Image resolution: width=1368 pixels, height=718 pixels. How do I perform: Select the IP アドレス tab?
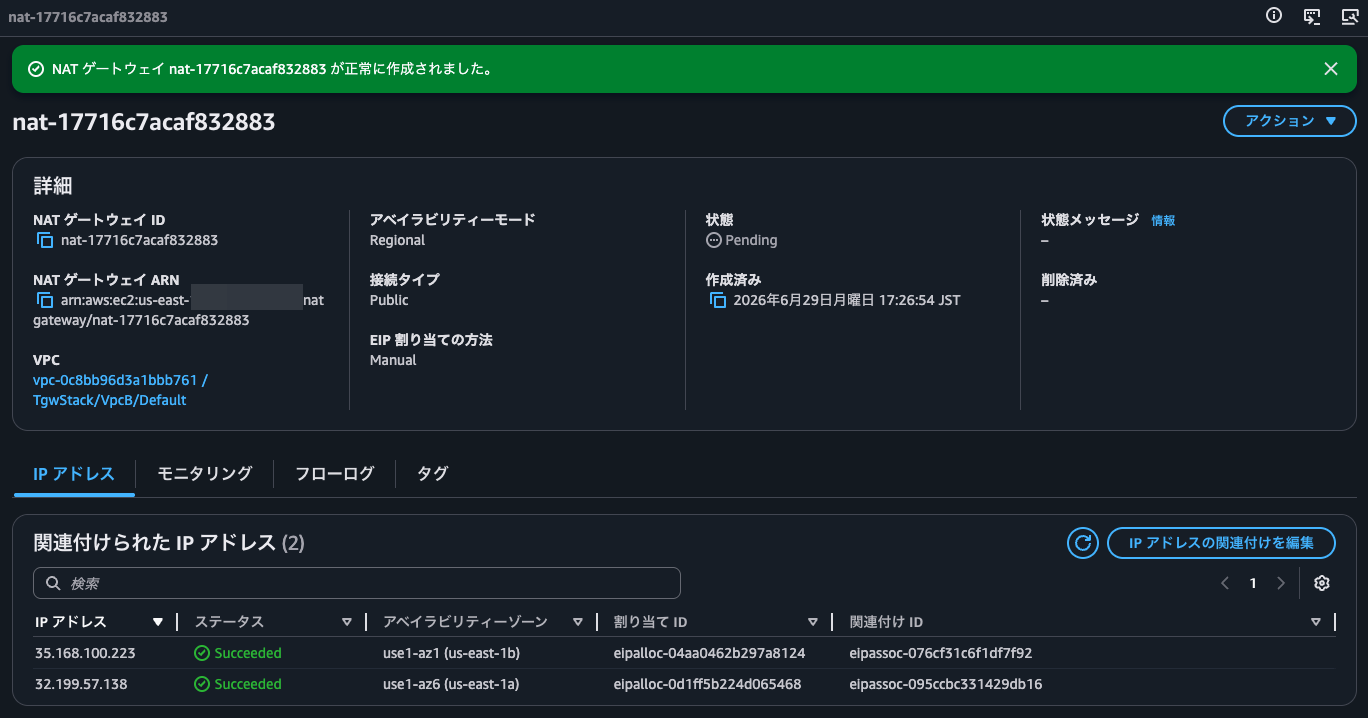pyautogui.click(x=74, y=474)
